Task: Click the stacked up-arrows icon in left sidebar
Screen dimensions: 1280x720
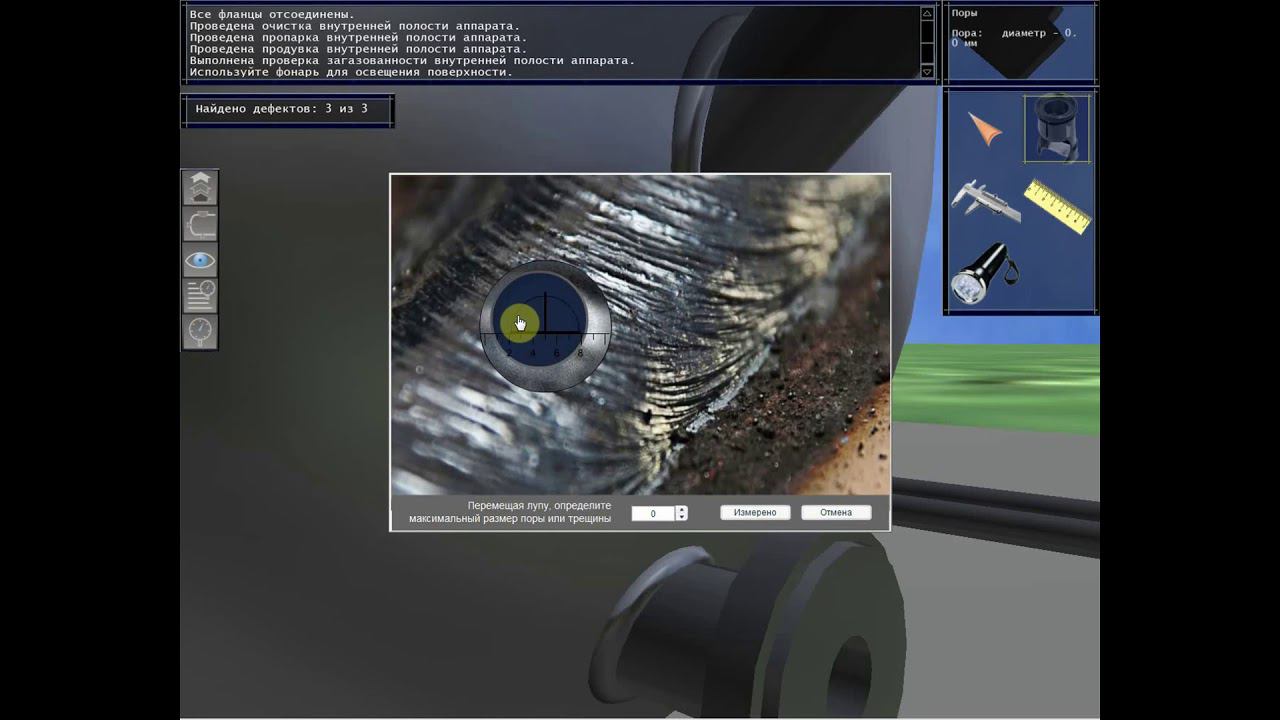Action: click(x=200, y=188)
